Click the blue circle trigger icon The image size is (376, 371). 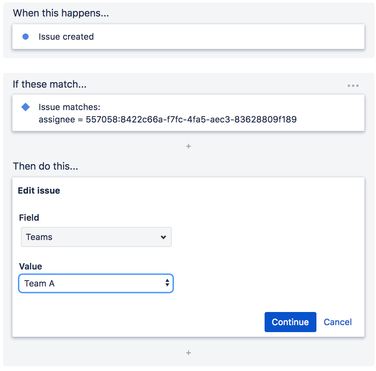click(x=25, y=37)
